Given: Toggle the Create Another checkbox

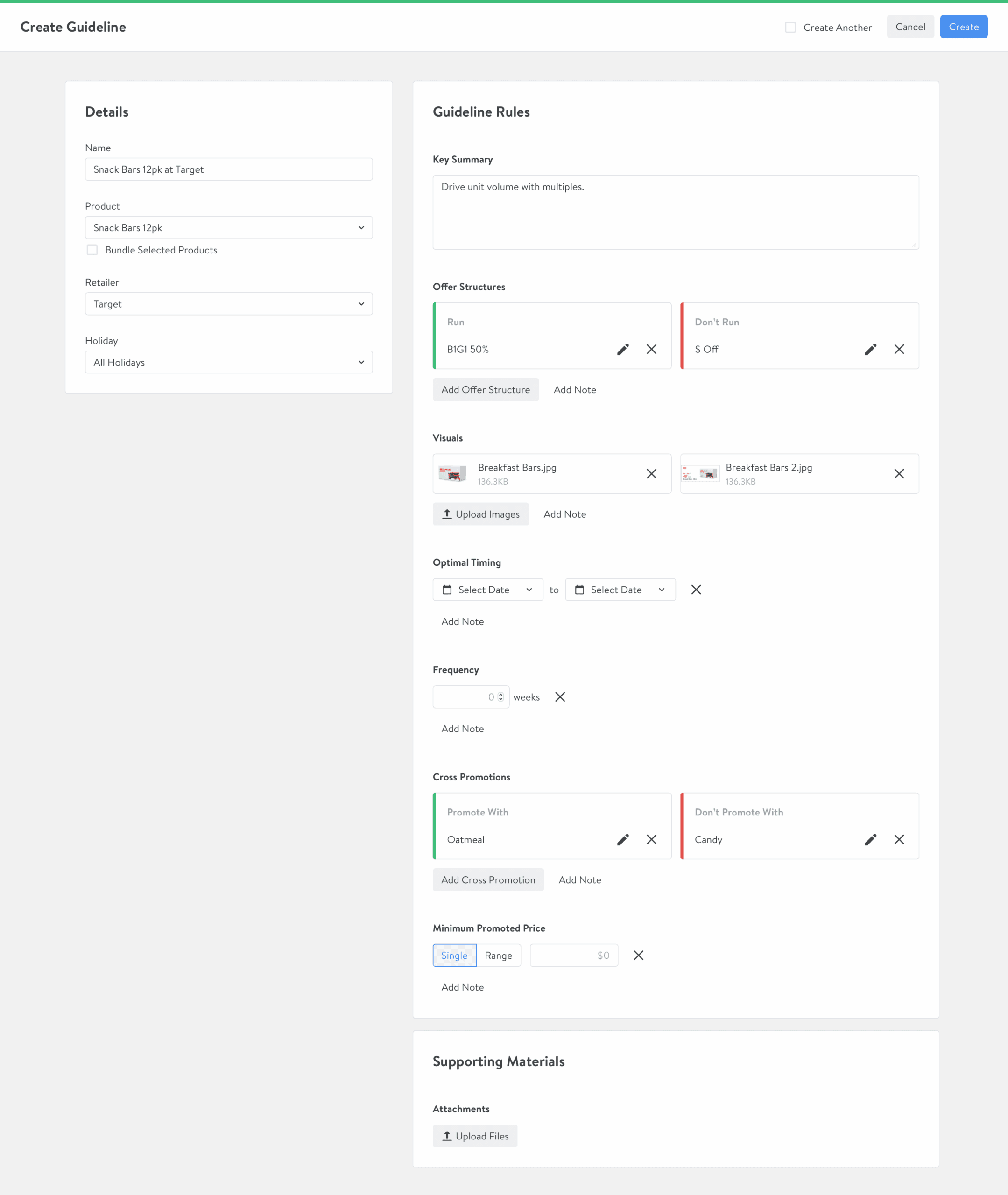Looking at the screenshot, I should 790,28.
